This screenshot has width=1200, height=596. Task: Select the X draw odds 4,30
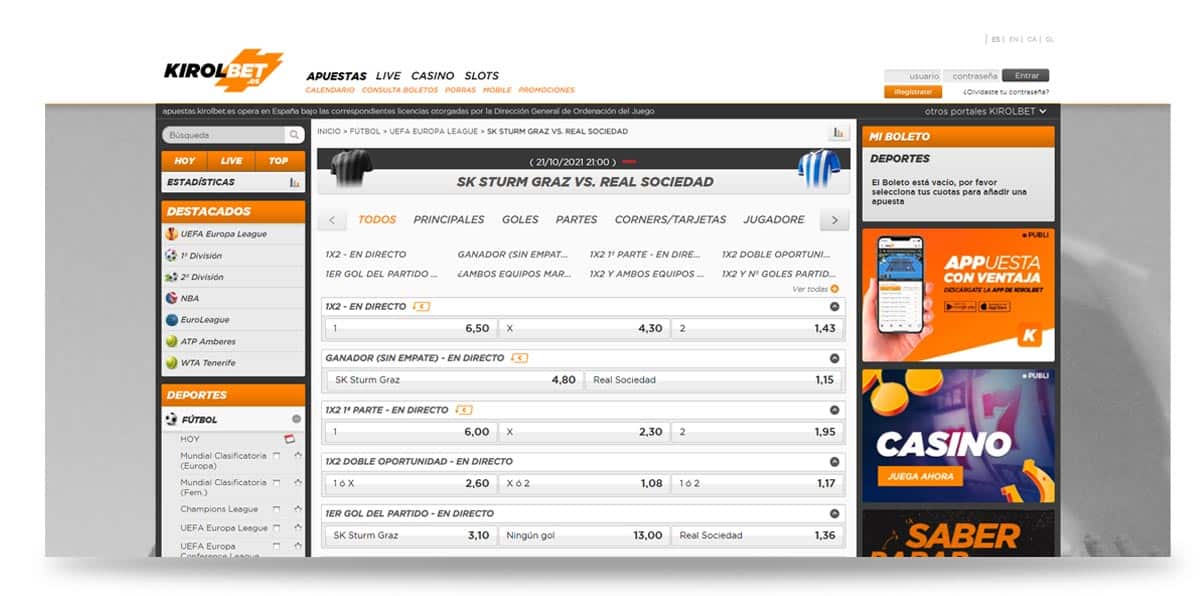[x=583, y=328]
